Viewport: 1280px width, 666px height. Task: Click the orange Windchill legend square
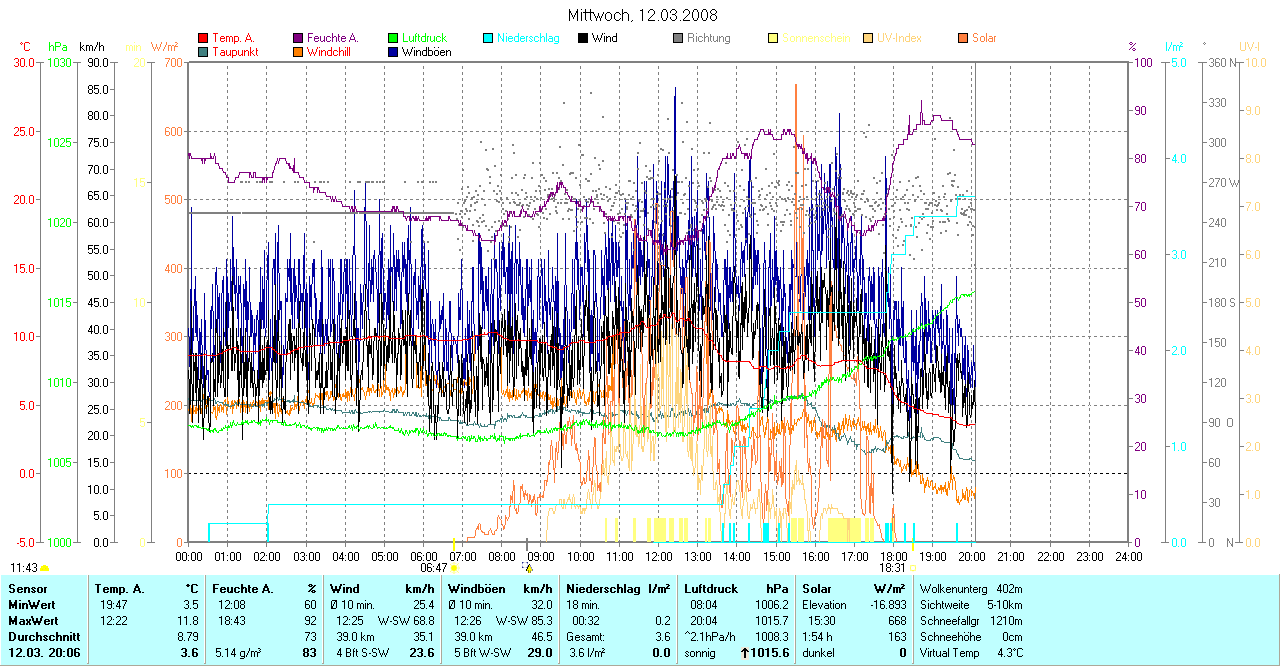coord(298,51)
